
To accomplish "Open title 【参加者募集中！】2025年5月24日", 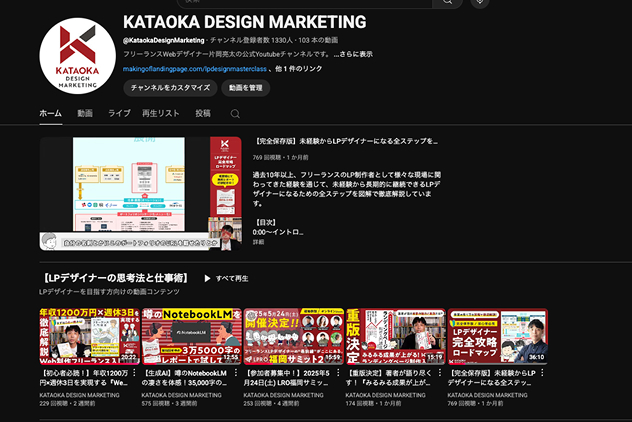I will pyautogui.click(x=287, y=378).
